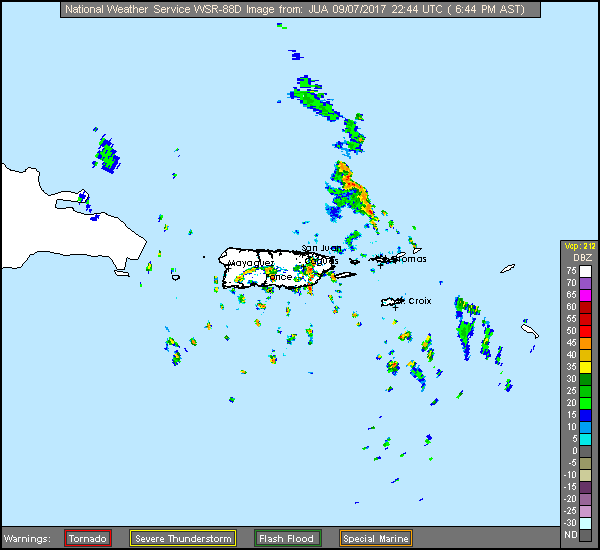The image size is (600, 550).
Task: Click the St. Croix island outline
Action: point(391,302)
